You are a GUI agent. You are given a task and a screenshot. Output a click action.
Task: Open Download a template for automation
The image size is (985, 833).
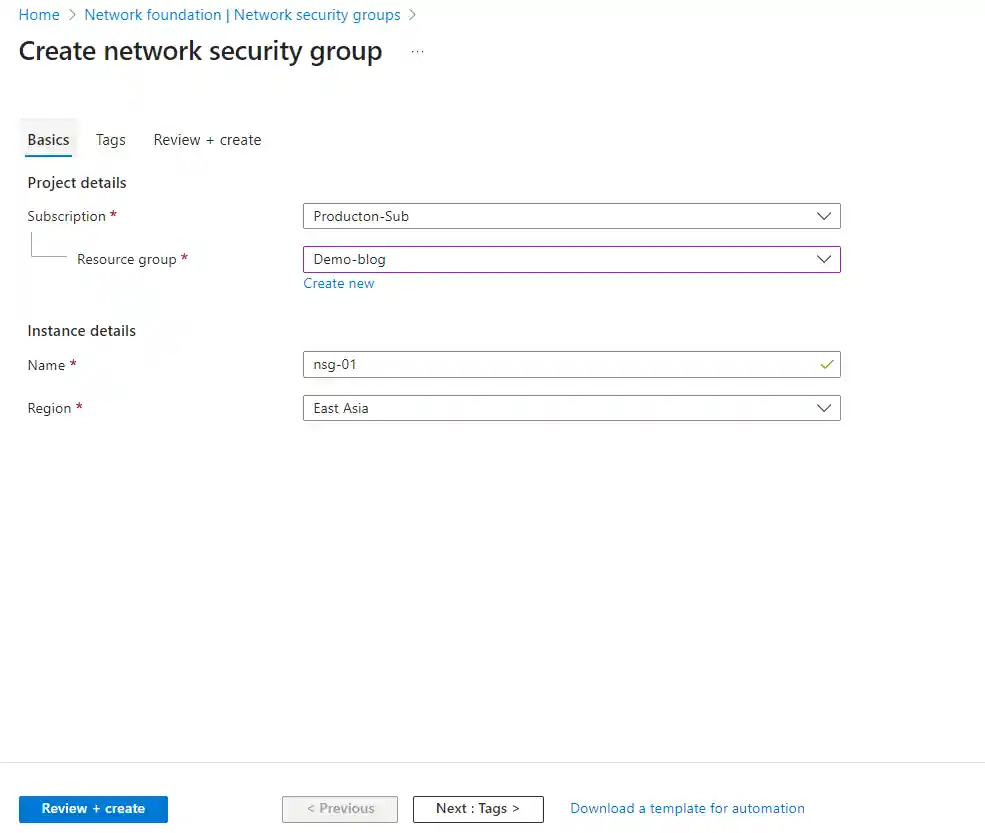point(687,809)
